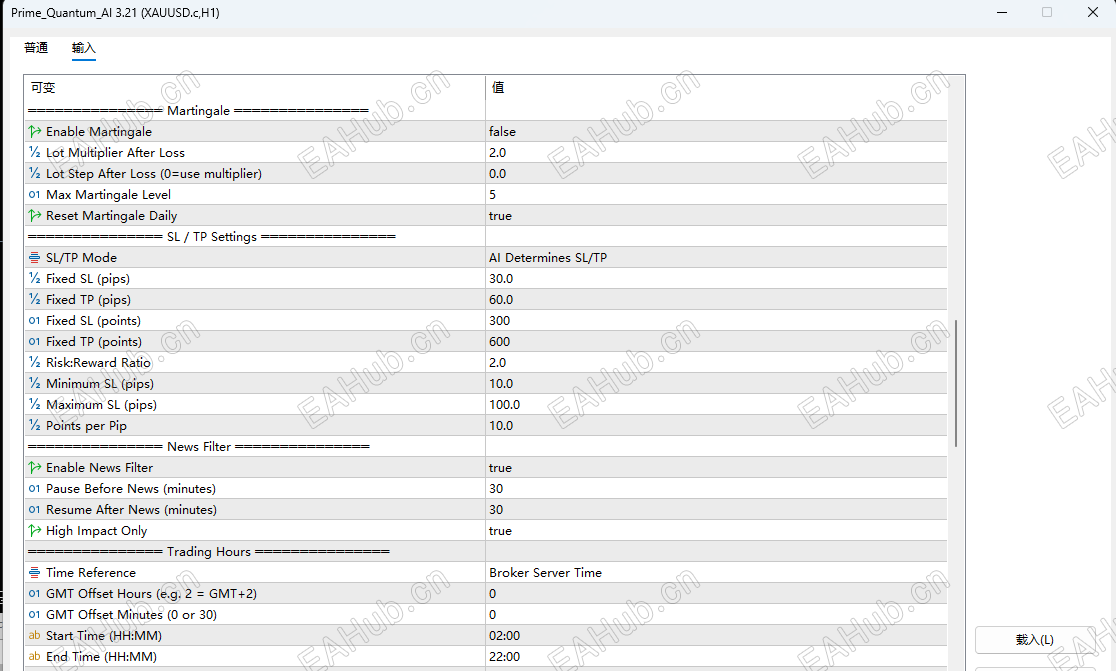Click the Pause Before News integer icon
Viewport: 1116px width, 671px height.
(34, 488)
